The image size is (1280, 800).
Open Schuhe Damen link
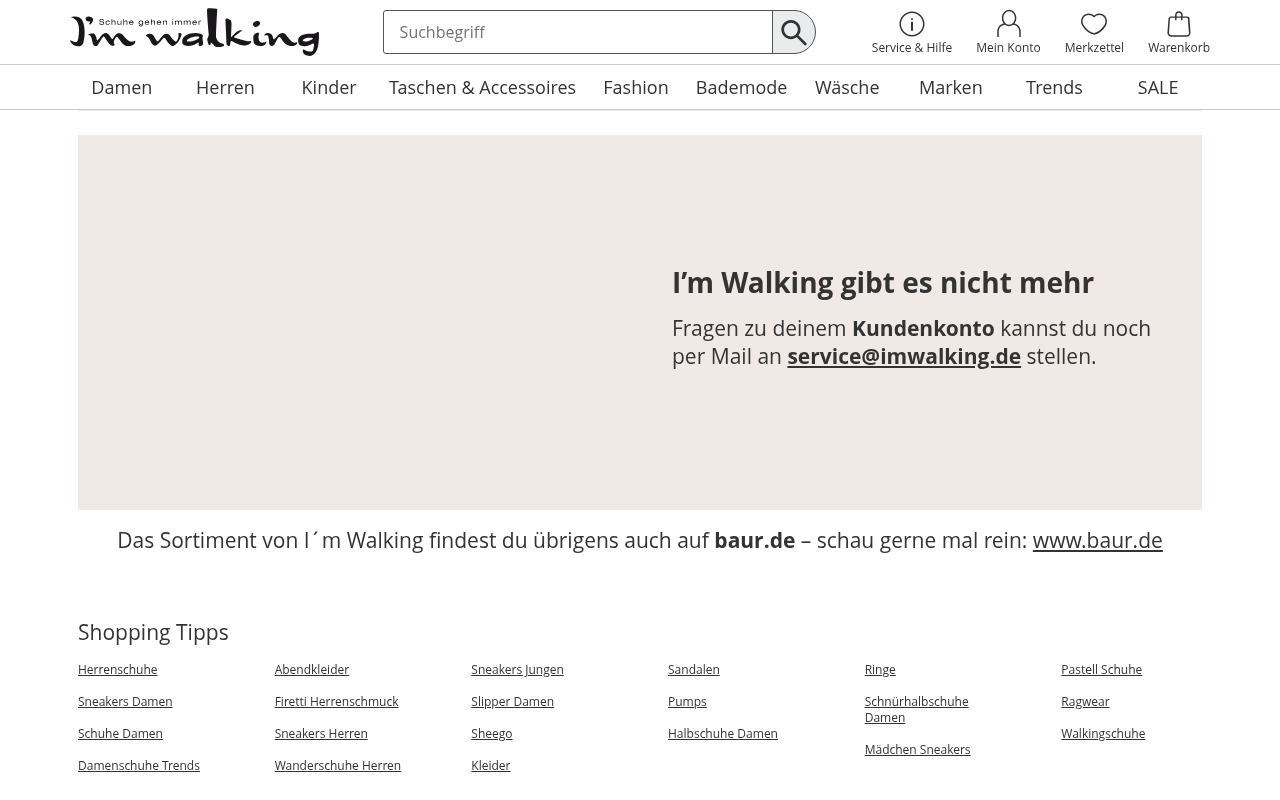tap(120, 734)
